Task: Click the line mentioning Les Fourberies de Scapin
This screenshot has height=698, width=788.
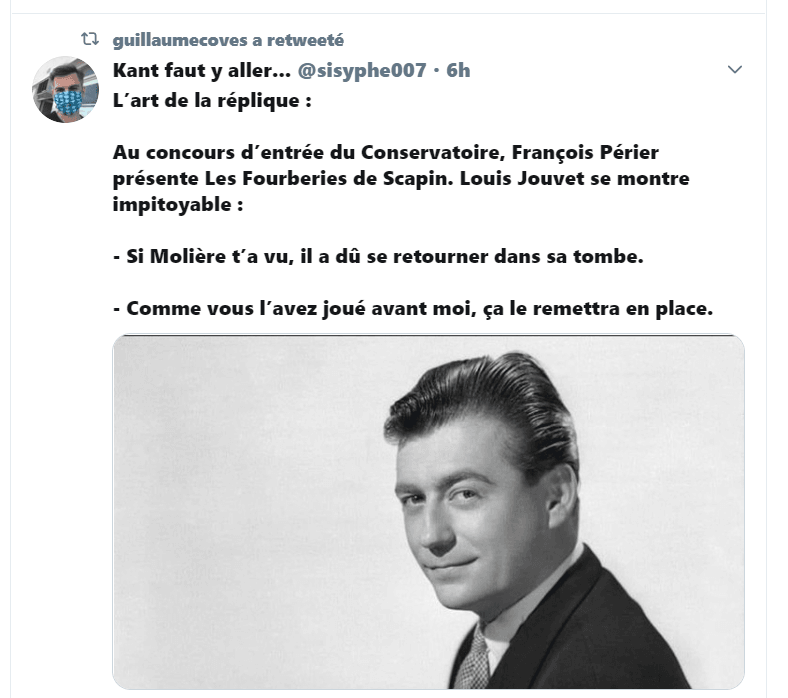Action: tap(401, 178)
